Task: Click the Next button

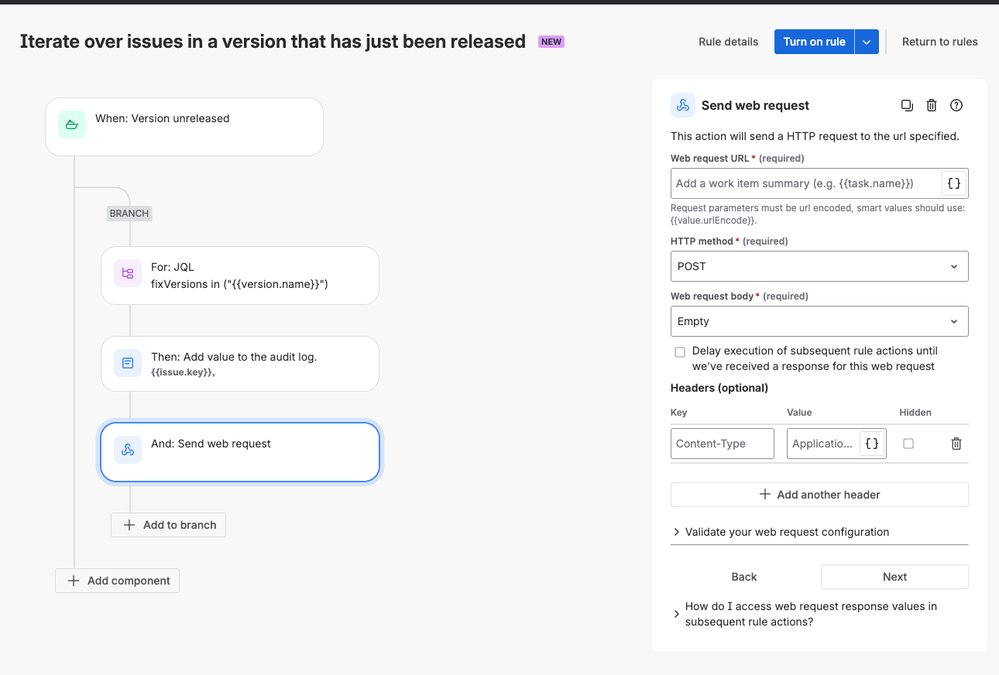Action: 894,577
